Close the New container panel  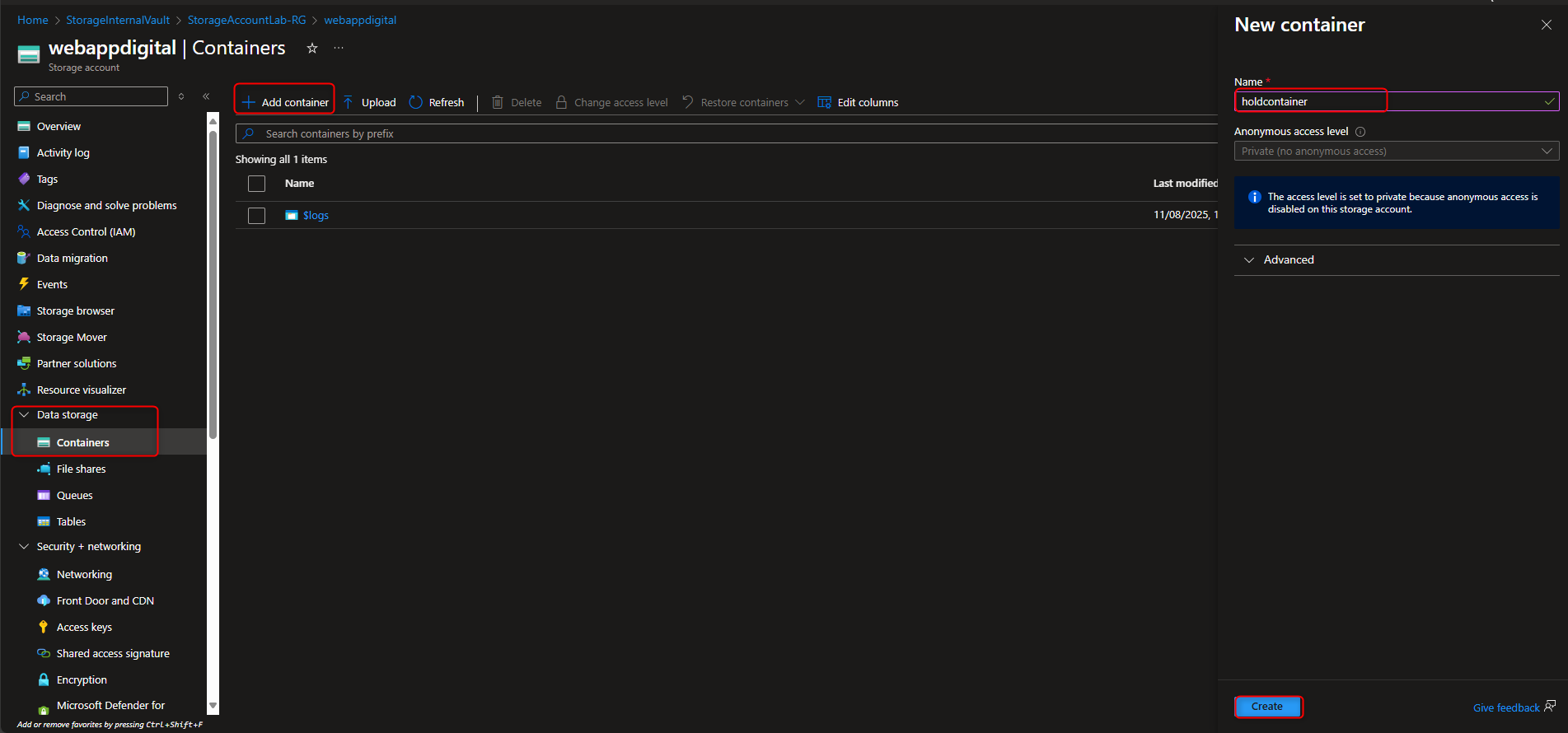1546,25
